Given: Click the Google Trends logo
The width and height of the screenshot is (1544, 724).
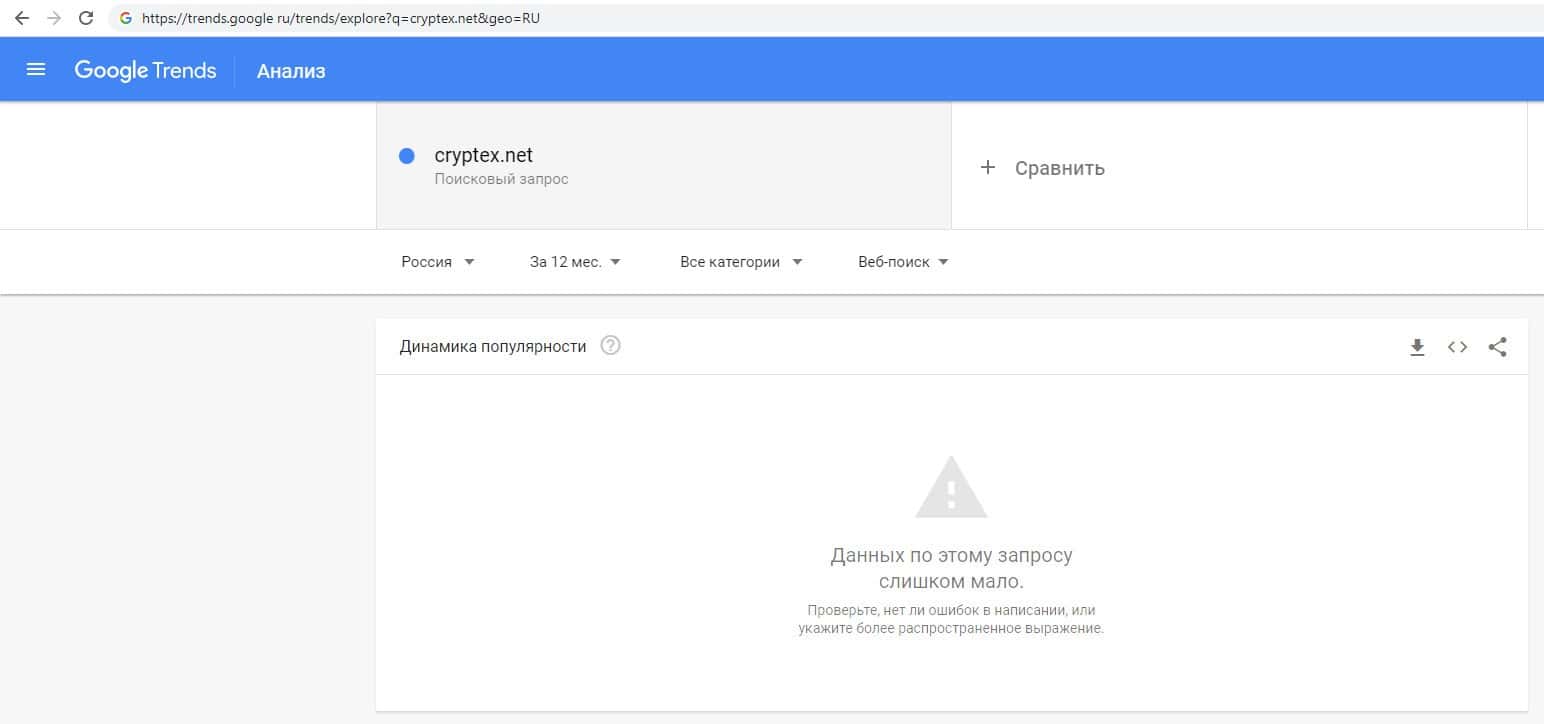Looking at the screenshot, I should click(145, 70).
